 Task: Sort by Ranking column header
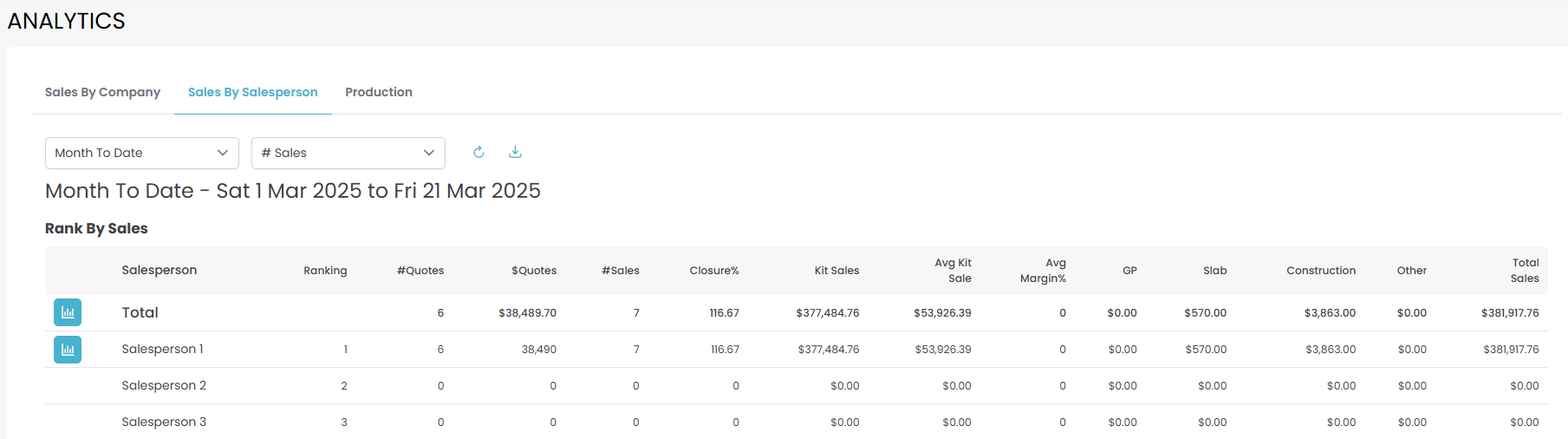coord(325,271)
